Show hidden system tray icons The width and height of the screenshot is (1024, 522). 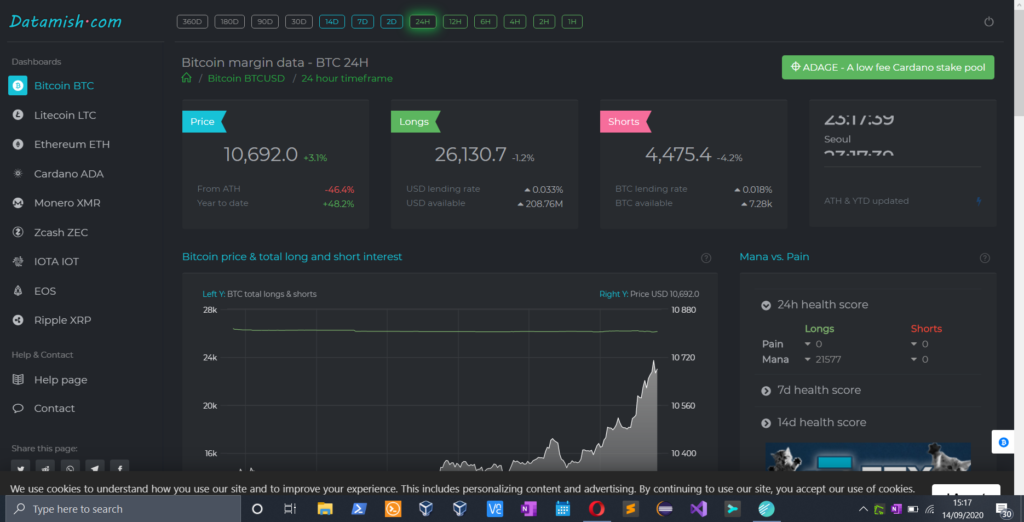[863, 509]
